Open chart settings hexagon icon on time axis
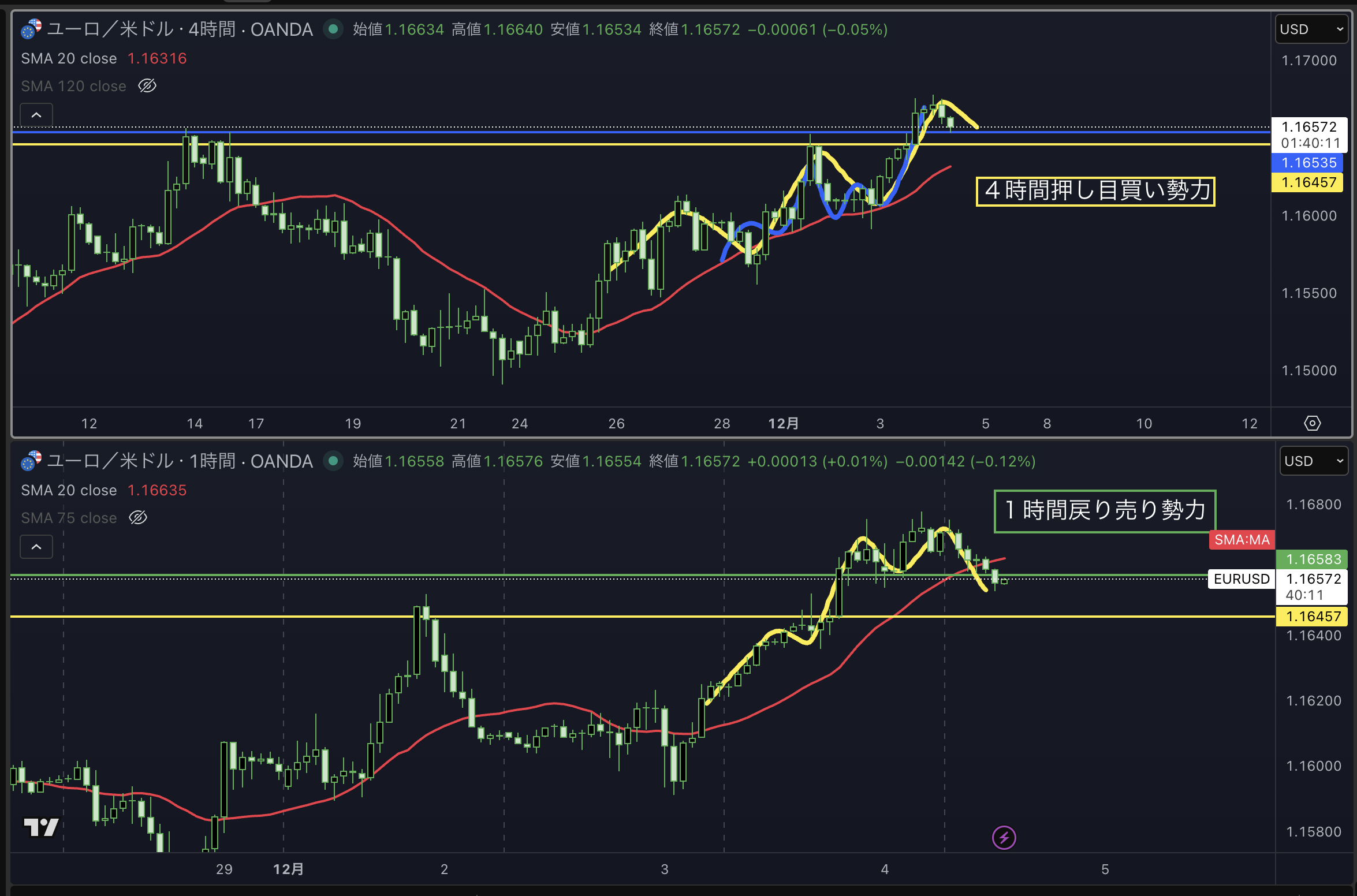 tap(1312, 423)
